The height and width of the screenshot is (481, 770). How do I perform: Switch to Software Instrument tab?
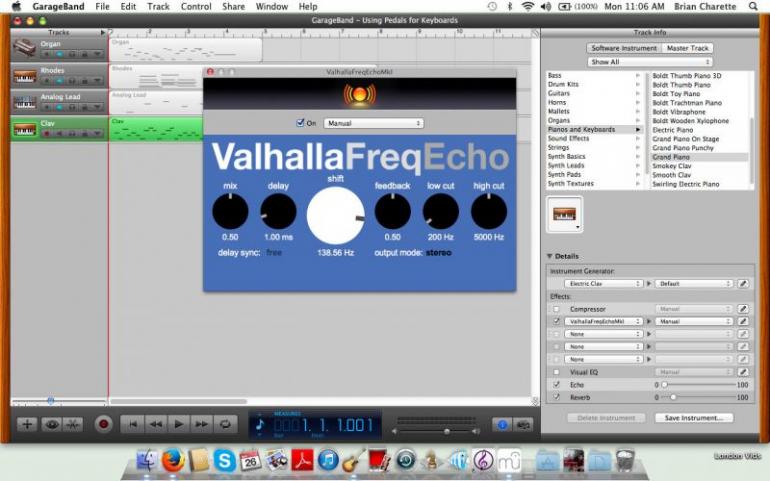coord(624,48)
